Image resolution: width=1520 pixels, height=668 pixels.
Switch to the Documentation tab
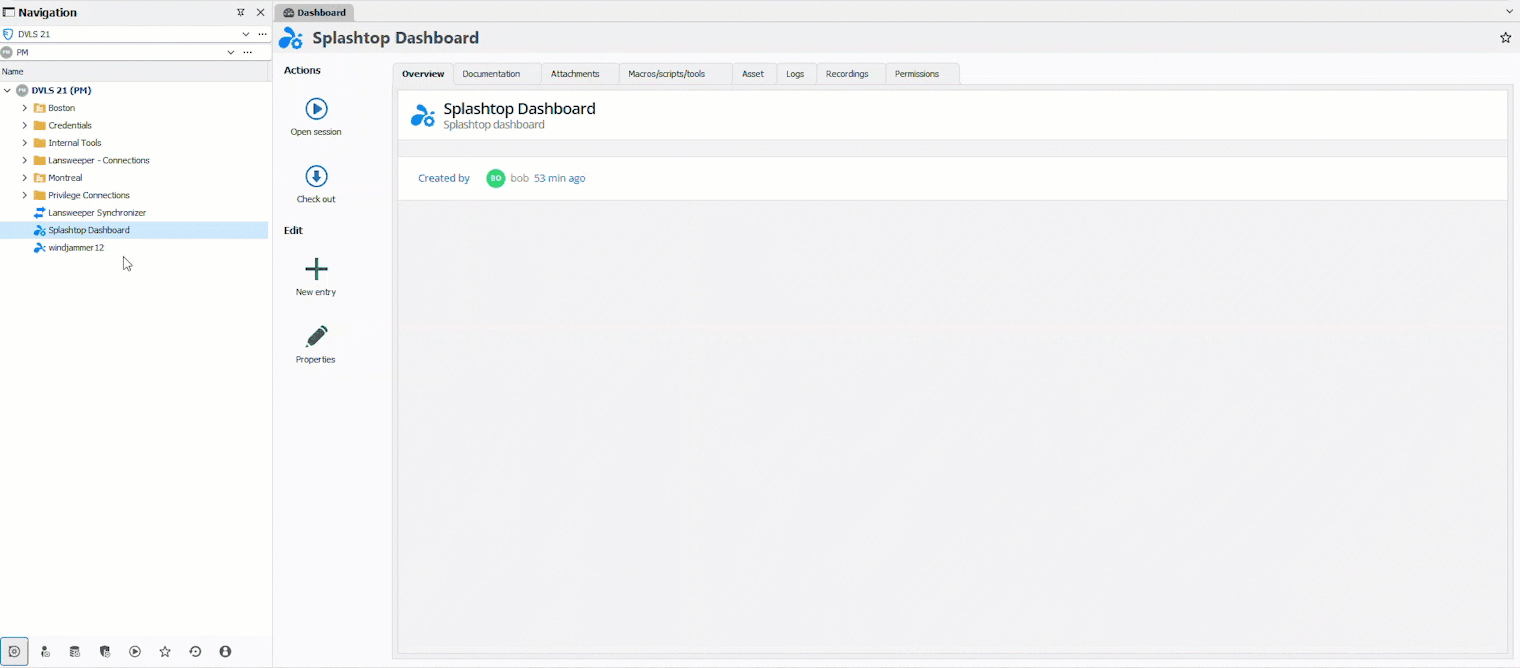coord(491,74)
